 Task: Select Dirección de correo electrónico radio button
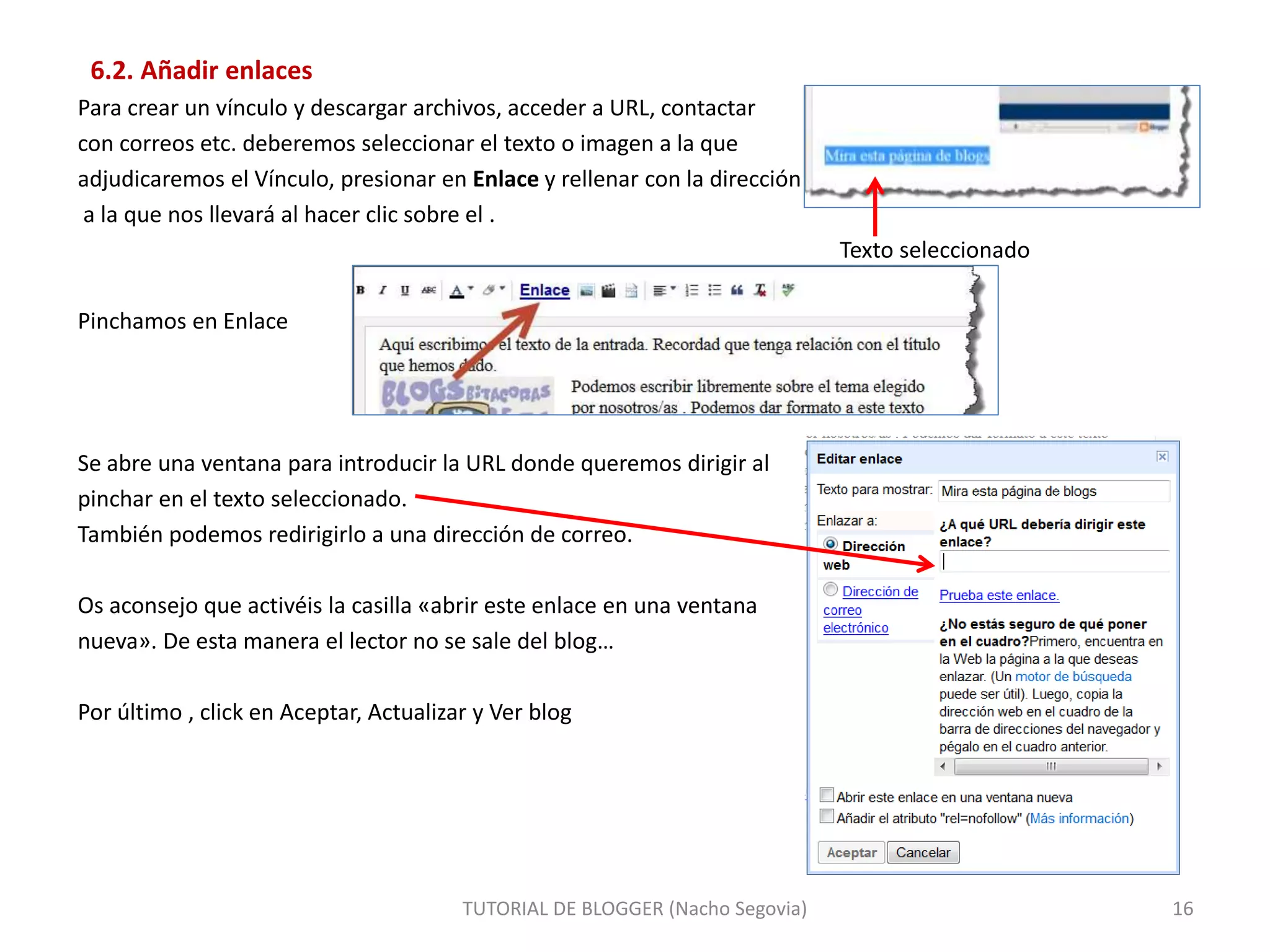coord(830,589)
